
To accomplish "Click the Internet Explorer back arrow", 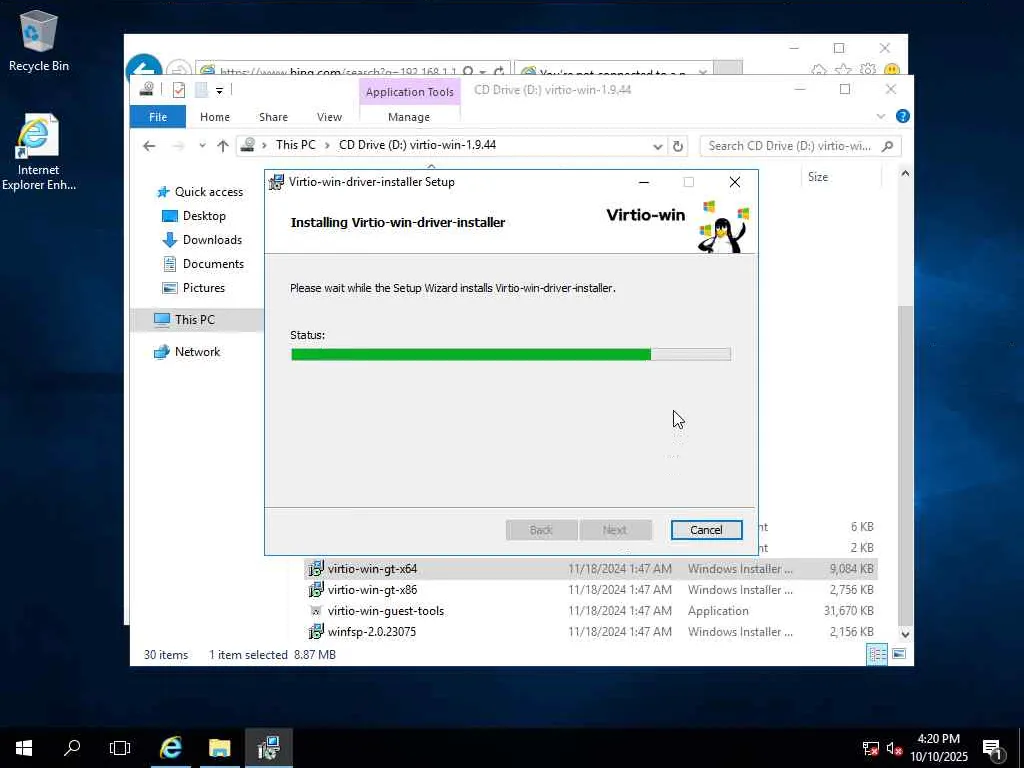I will [144, 67].
